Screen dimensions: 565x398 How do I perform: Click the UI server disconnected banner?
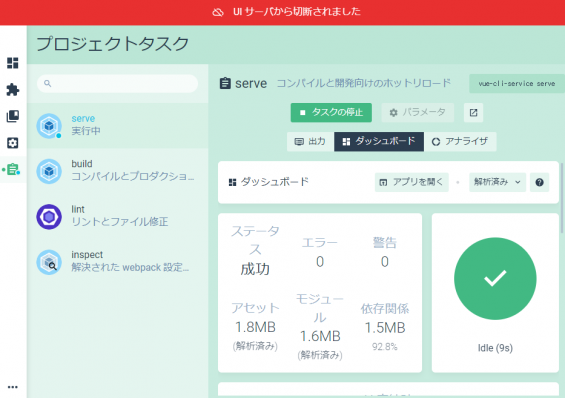[x=282, y=12]
